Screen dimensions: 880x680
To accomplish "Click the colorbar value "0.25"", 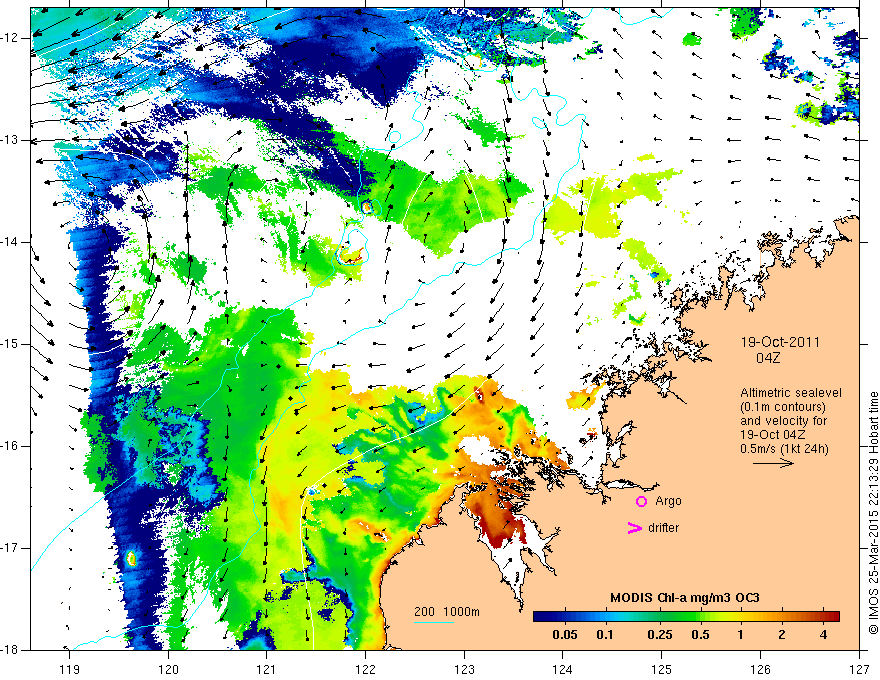I will (x=659, y=635).
